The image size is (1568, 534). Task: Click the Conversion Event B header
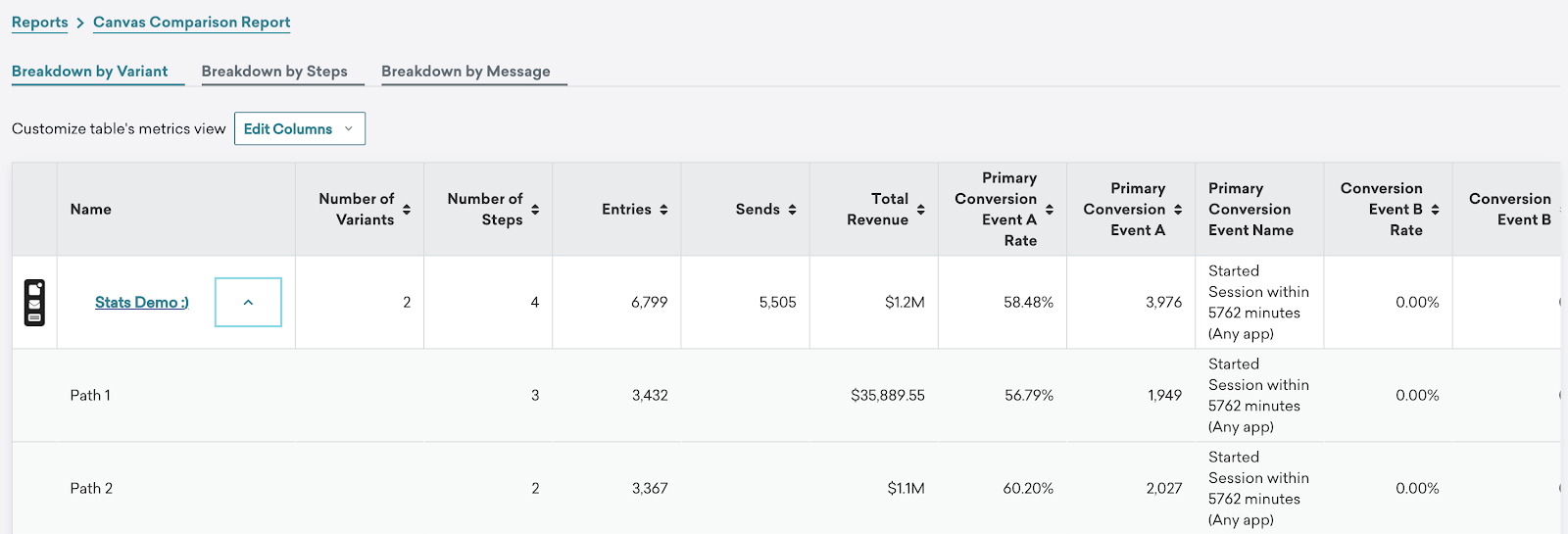[x=1510, y=210]
